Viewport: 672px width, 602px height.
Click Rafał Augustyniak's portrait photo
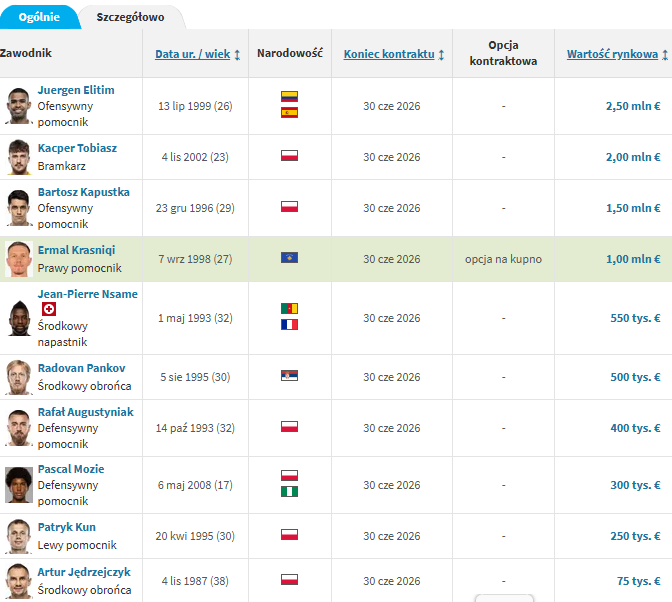(19, 428)
